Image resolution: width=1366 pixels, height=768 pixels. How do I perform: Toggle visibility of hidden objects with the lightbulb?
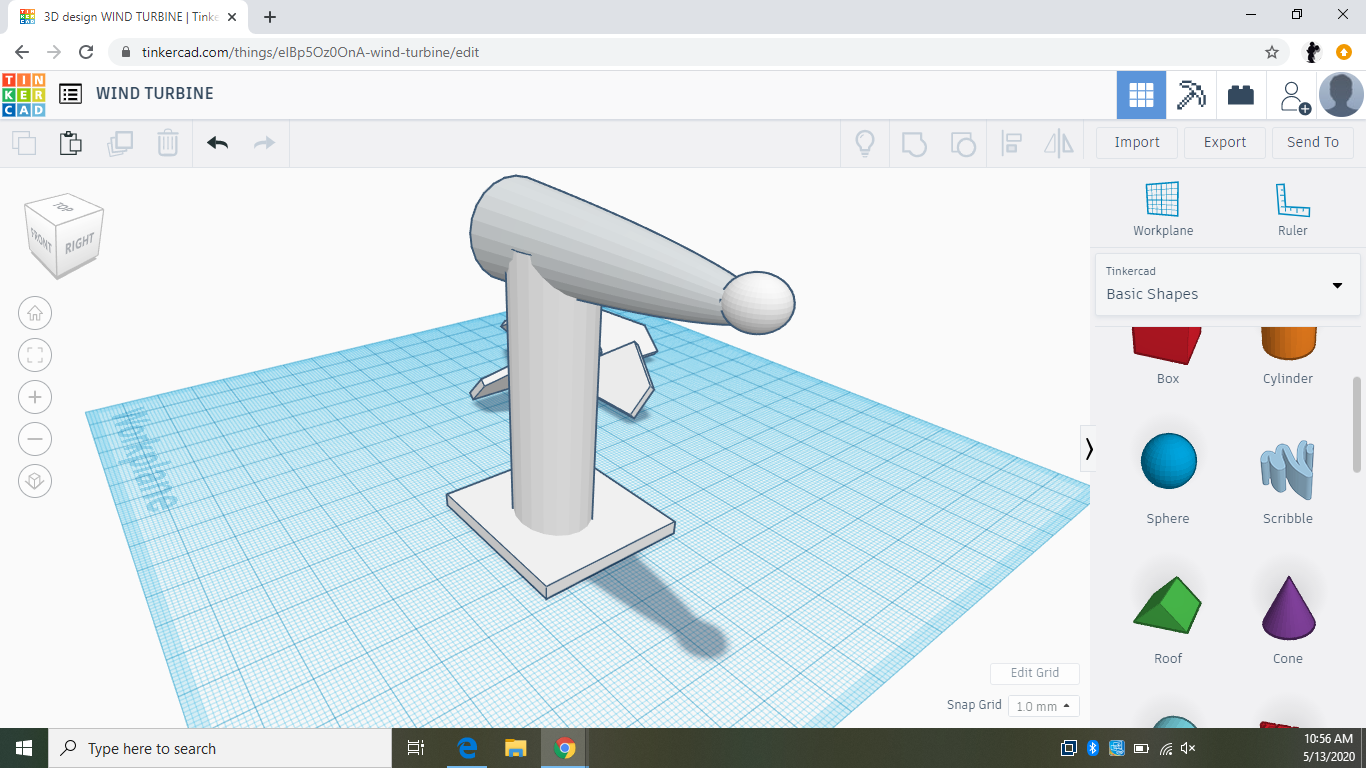pos(864,143)
